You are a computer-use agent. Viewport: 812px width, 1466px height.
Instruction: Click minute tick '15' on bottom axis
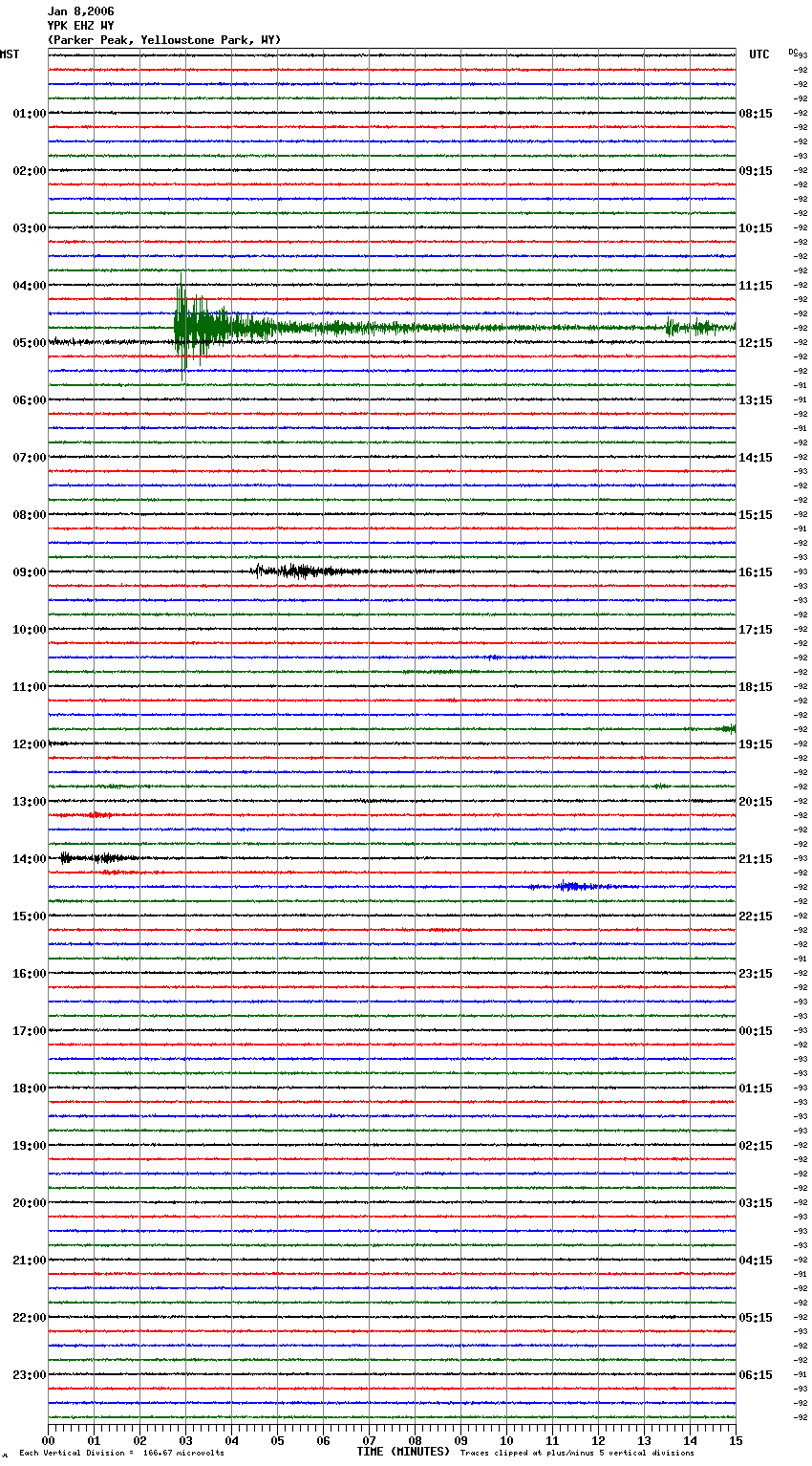click(x=735, y=1440)
